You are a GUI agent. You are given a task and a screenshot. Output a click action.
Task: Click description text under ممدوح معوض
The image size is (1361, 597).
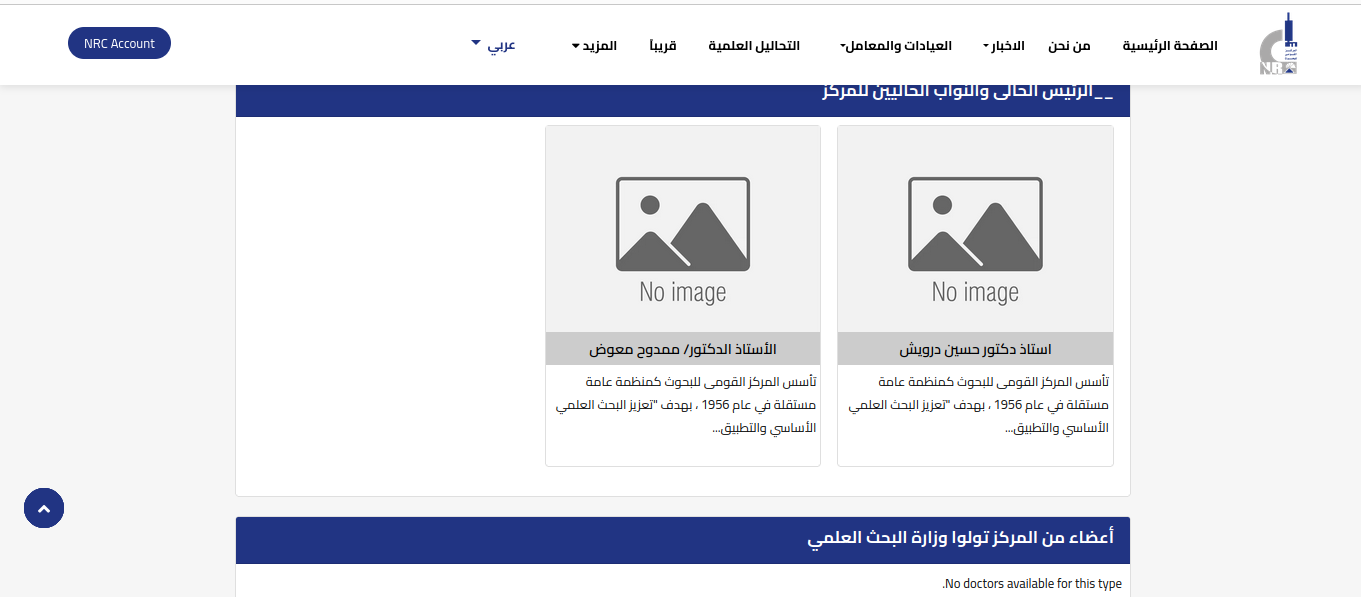(x=685, y=405)
